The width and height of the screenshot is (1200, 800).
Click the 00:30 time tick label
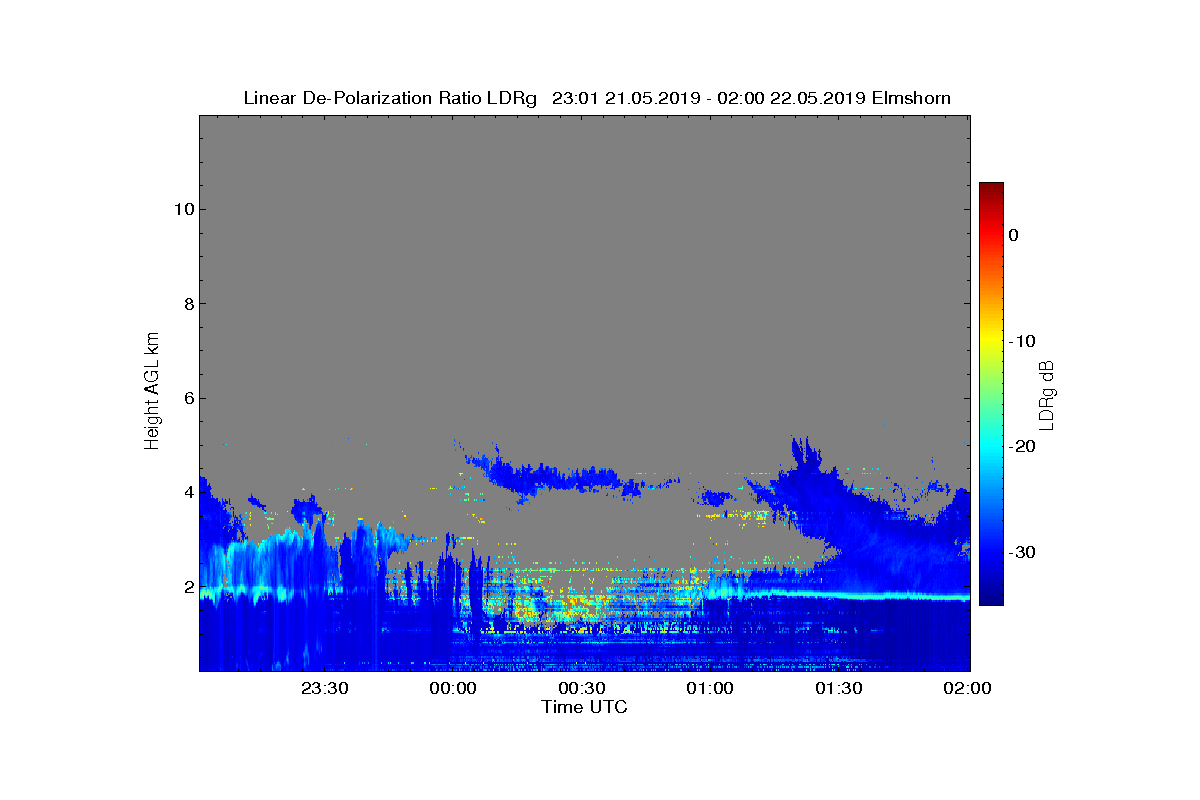(x=581, y=688)
